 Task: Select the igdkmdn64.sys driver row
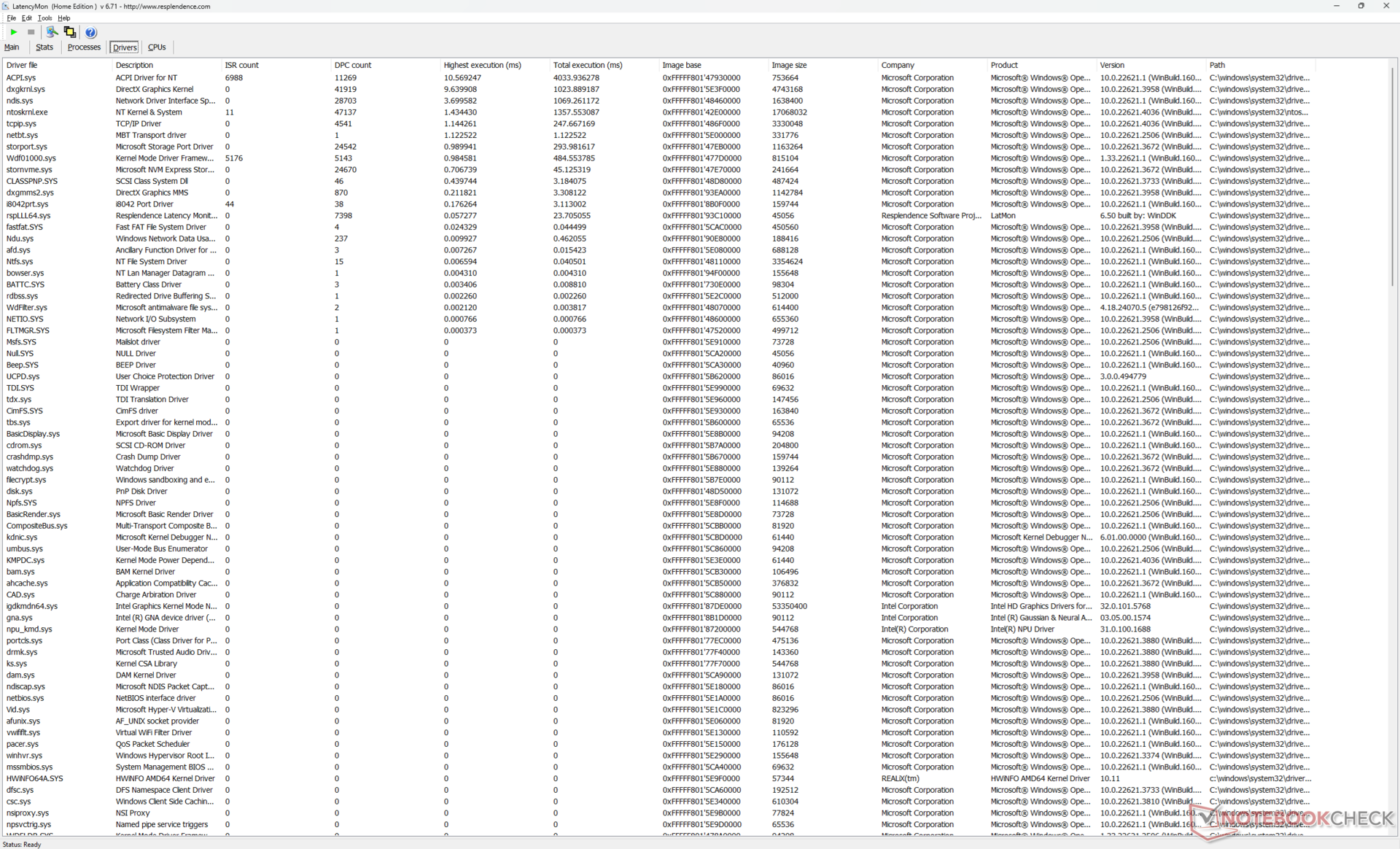[x=658, y=606]
